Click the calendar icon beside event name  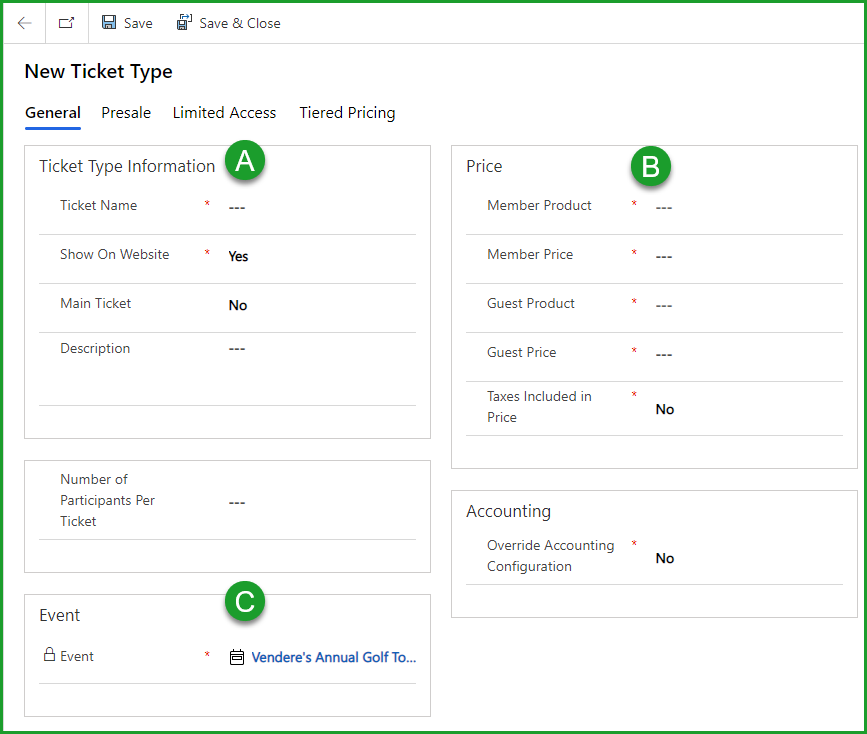point(237,657)
